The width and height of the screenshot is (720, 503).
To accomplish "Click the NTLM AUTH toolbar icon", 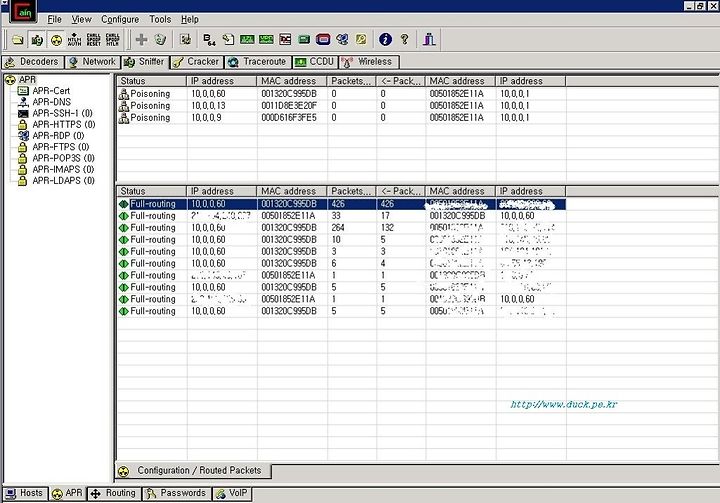I will 74,40.
